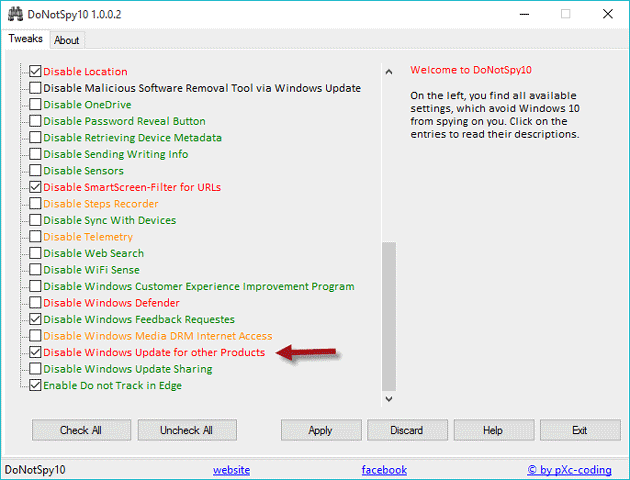Open the © by pXc-coding link
This screenshot has height=480, width=630.
pos(569,470)
